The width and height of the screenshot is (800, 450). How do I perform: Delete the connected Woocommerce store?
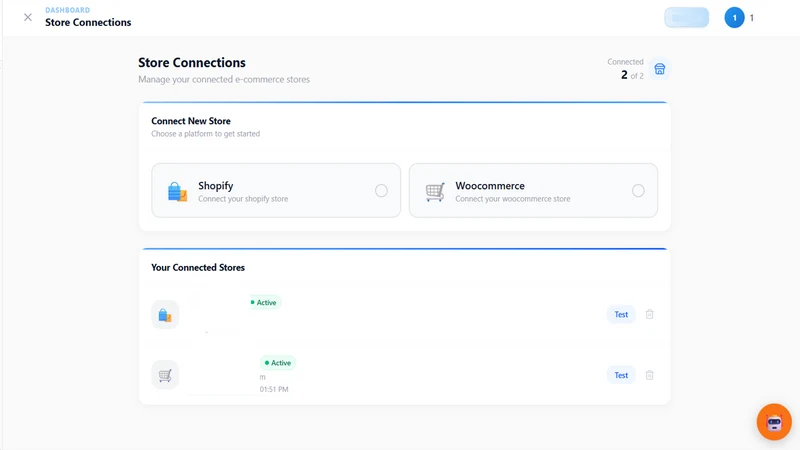coord(649,375)
